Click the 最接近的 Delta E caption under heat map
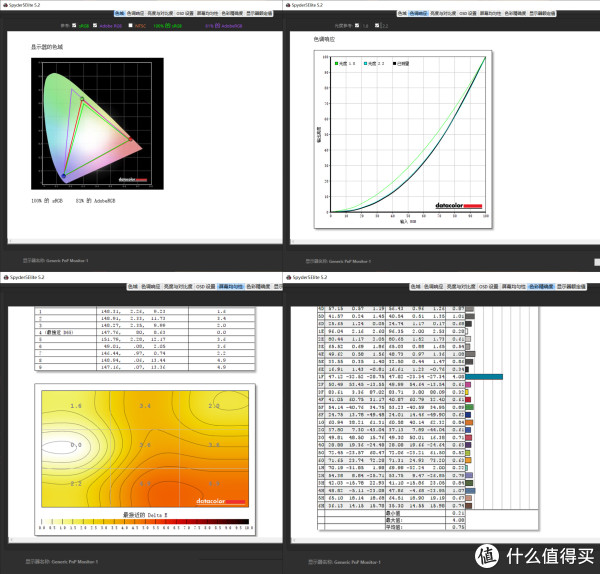This screenshot has width=600, height=574. click(145, 515)
